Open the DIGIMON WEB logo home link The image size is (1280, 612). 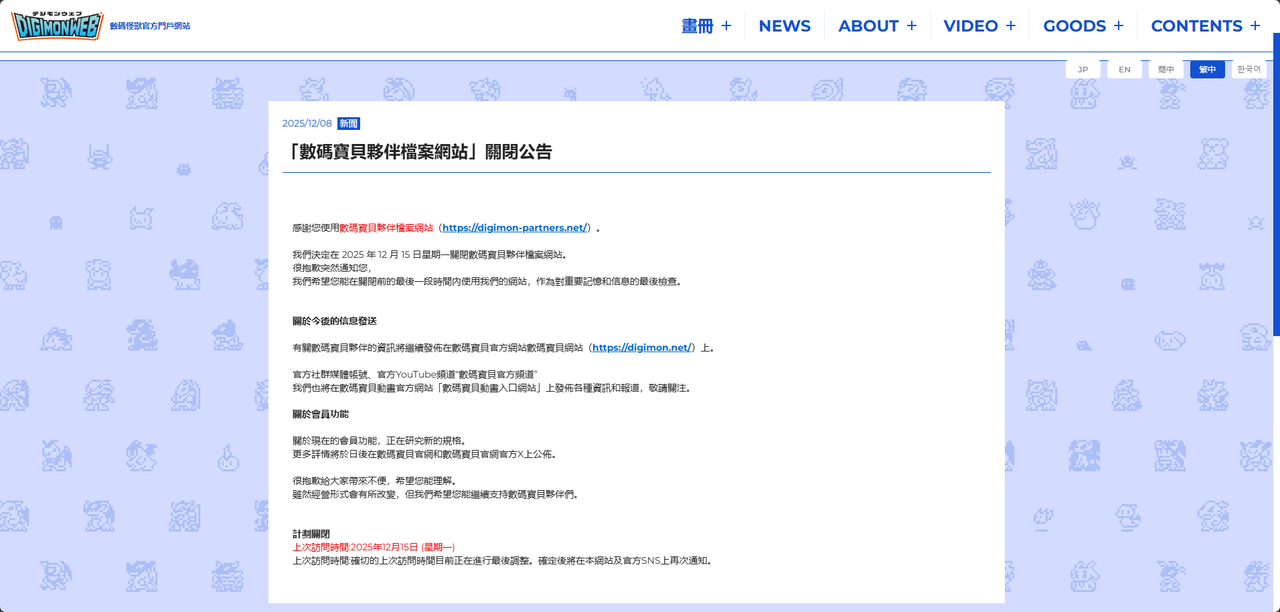[x=56, y=25]
